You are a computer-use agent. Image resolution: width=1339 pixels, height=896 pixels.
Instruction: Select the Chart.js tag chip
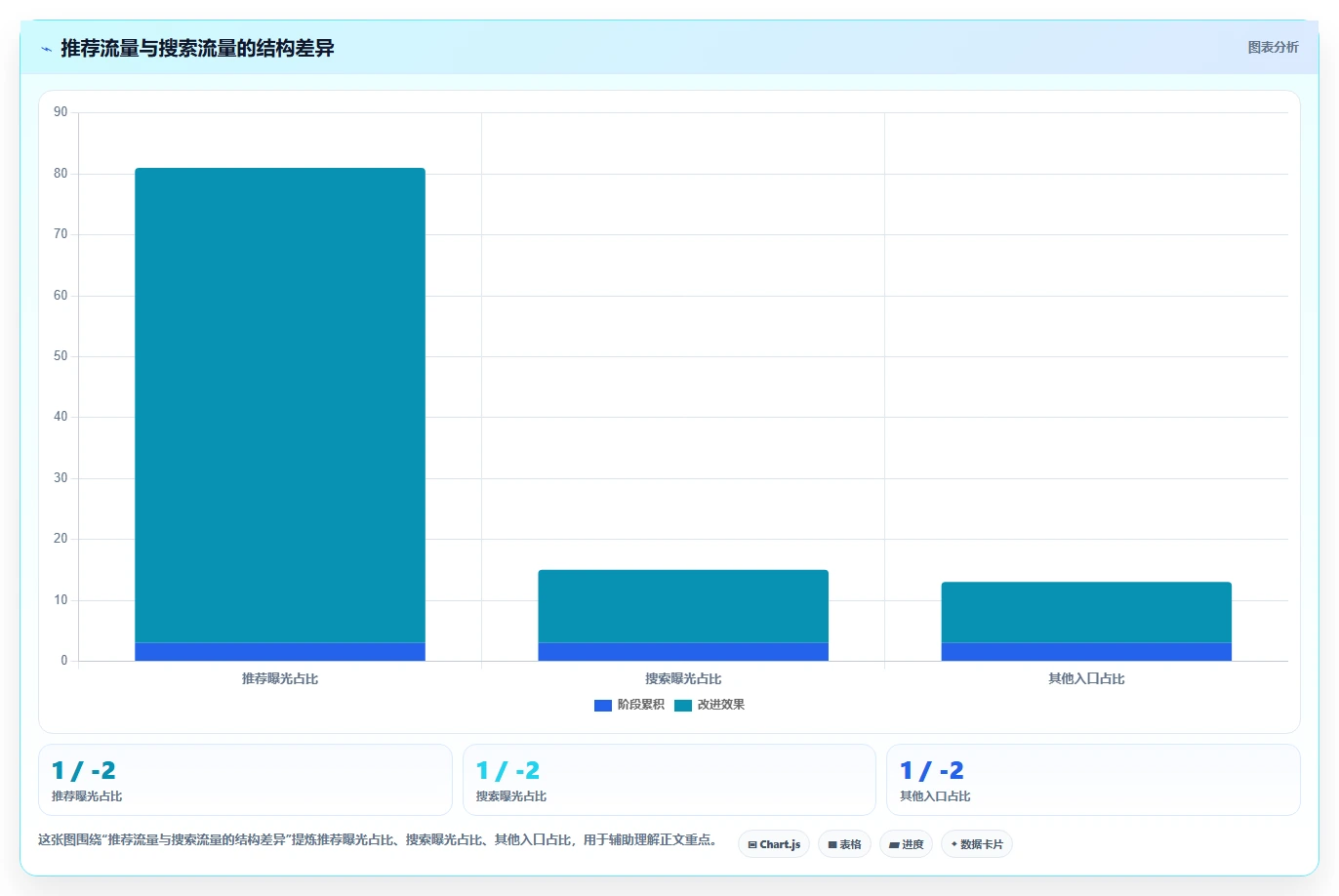[774, 844]
